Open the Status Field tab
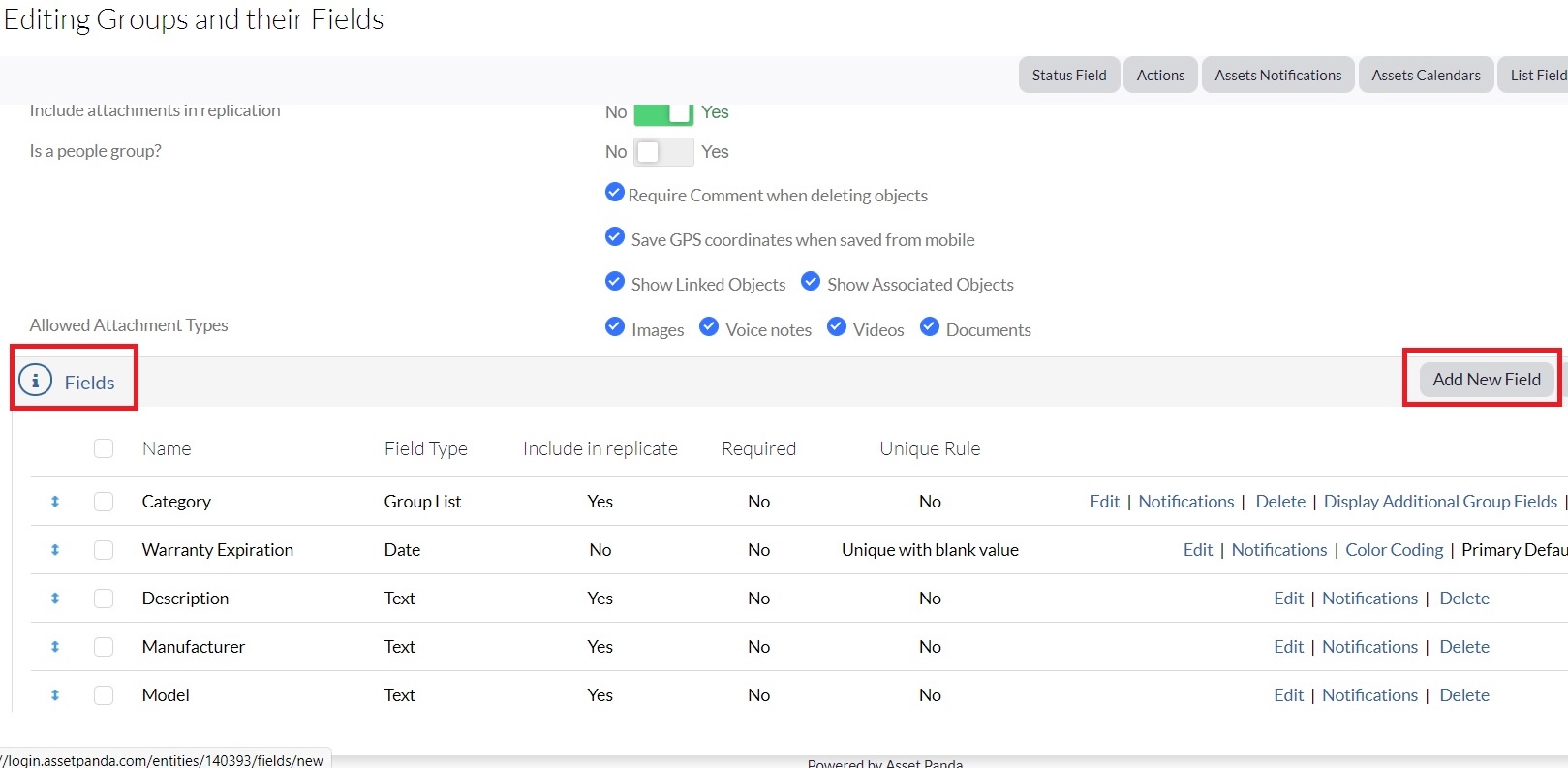Screen dimensions: 1568x768 1068,75
